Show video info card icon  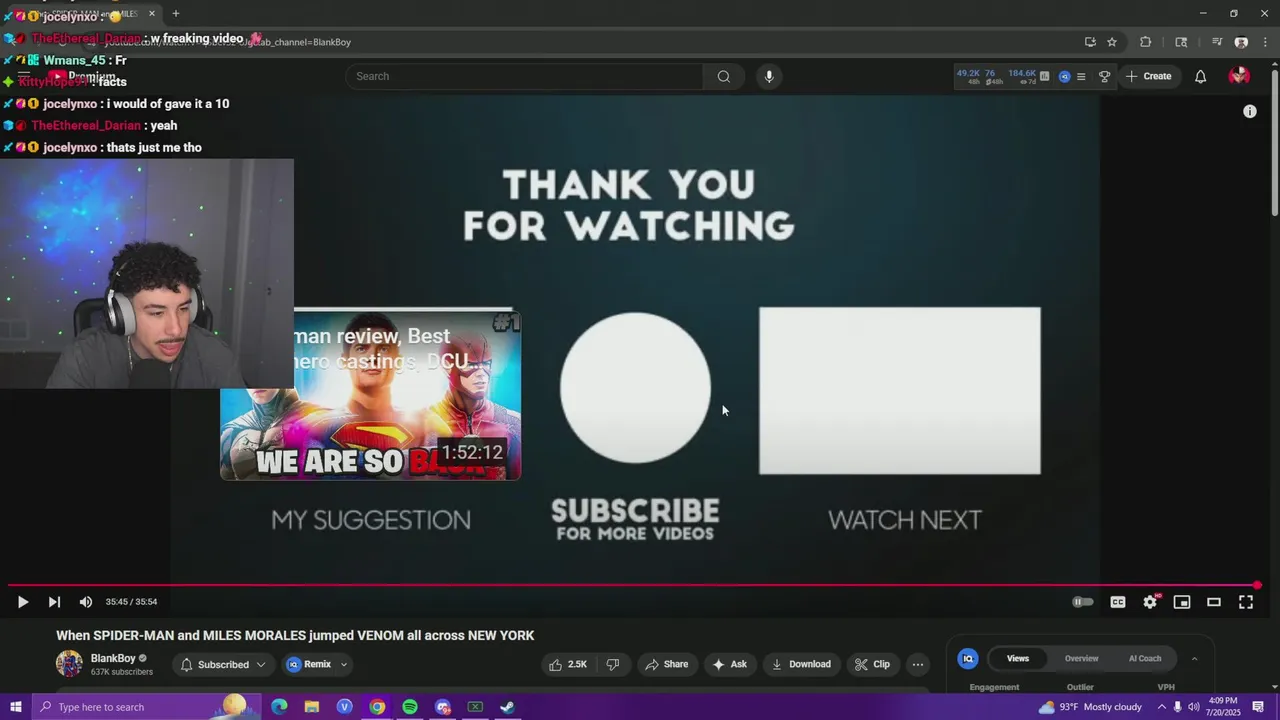pyautogui.click(x=1249, y=111)
